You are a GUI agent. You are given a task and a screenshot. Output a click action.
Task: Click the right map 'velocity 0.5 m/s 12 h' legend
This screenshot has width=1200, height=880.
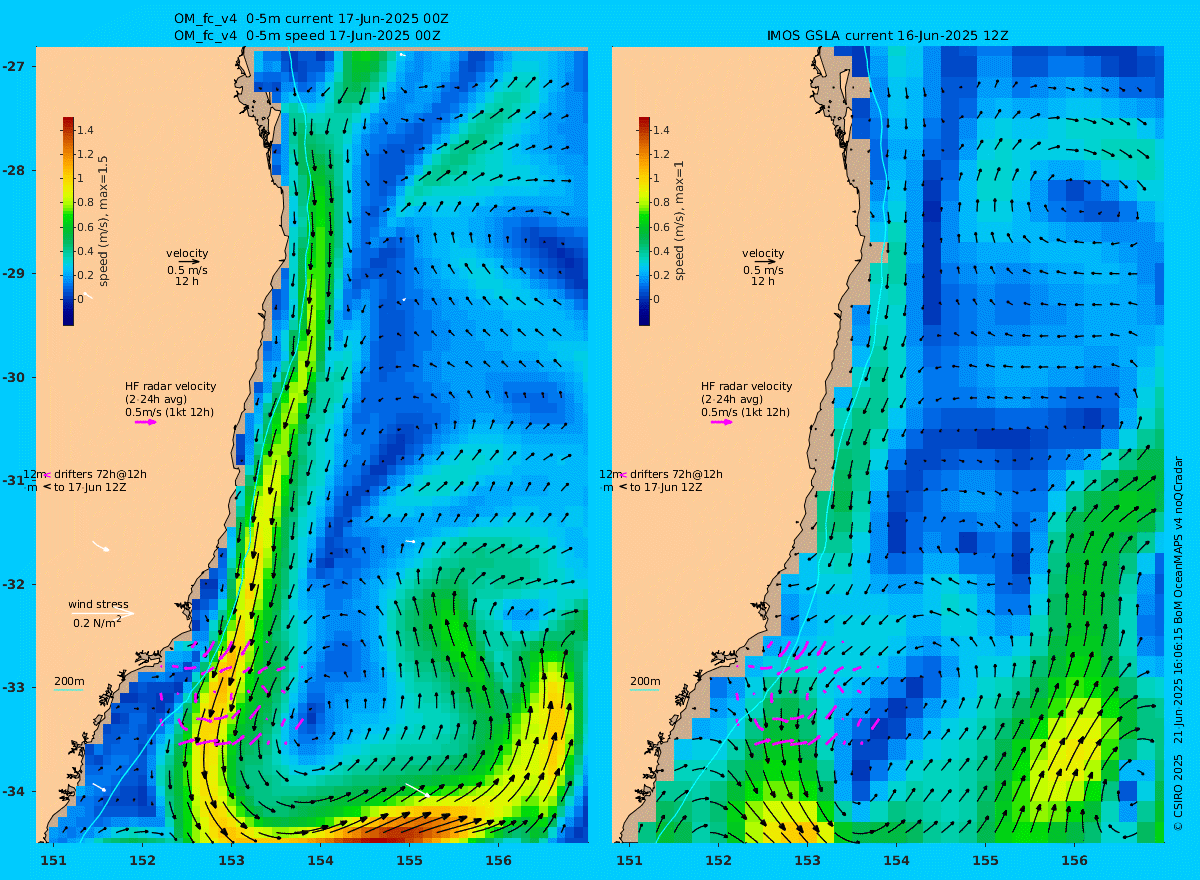point(763,267)
